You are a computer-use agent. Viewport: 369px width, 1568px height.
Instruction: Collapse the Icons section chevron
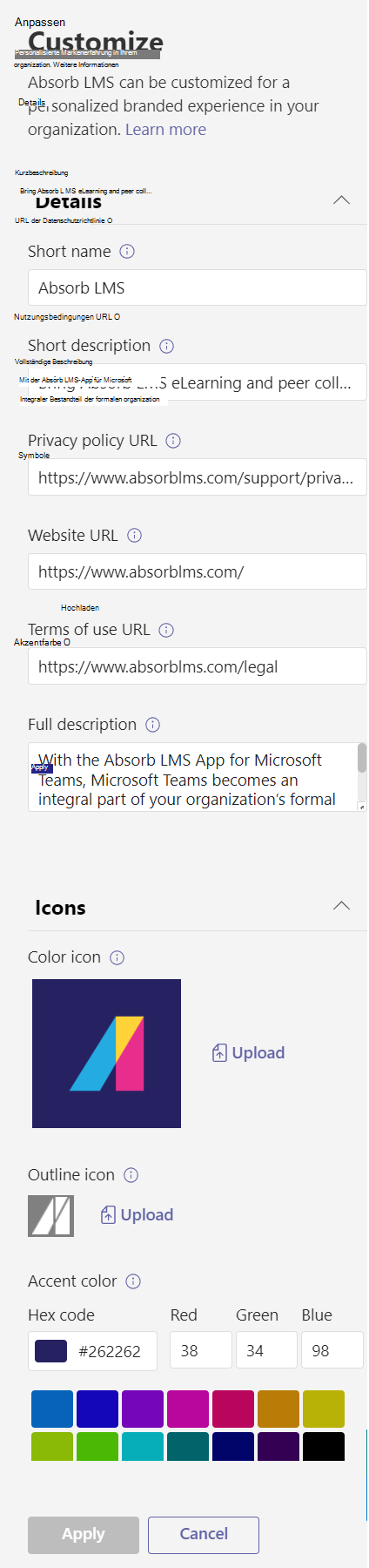coord(342,906)
